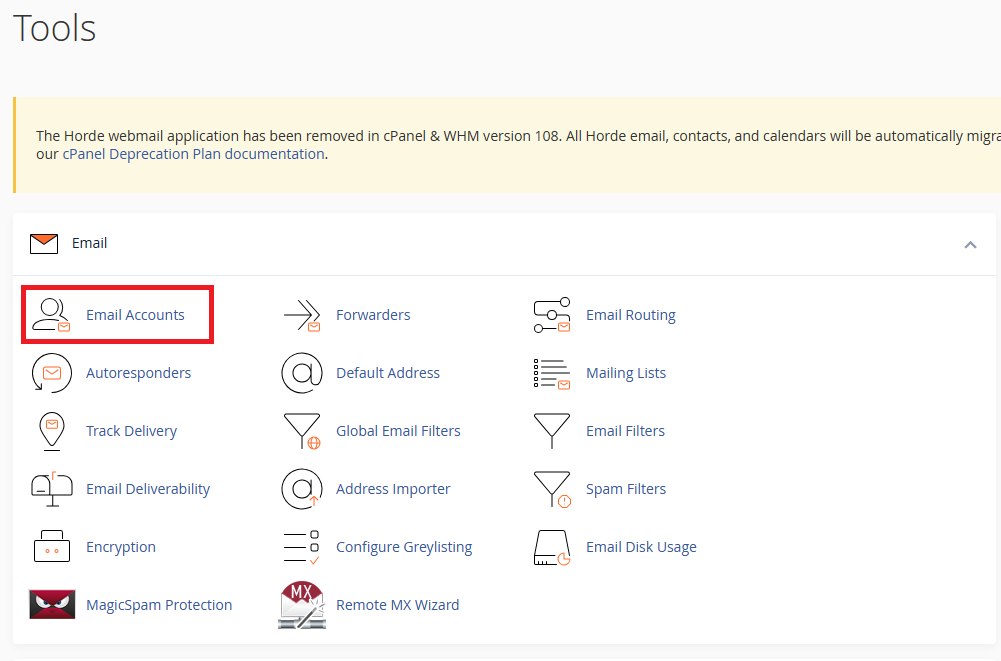The image size is (1001, 661).
Task: Open the Global Email Filters link
Action: pos(398,431)
